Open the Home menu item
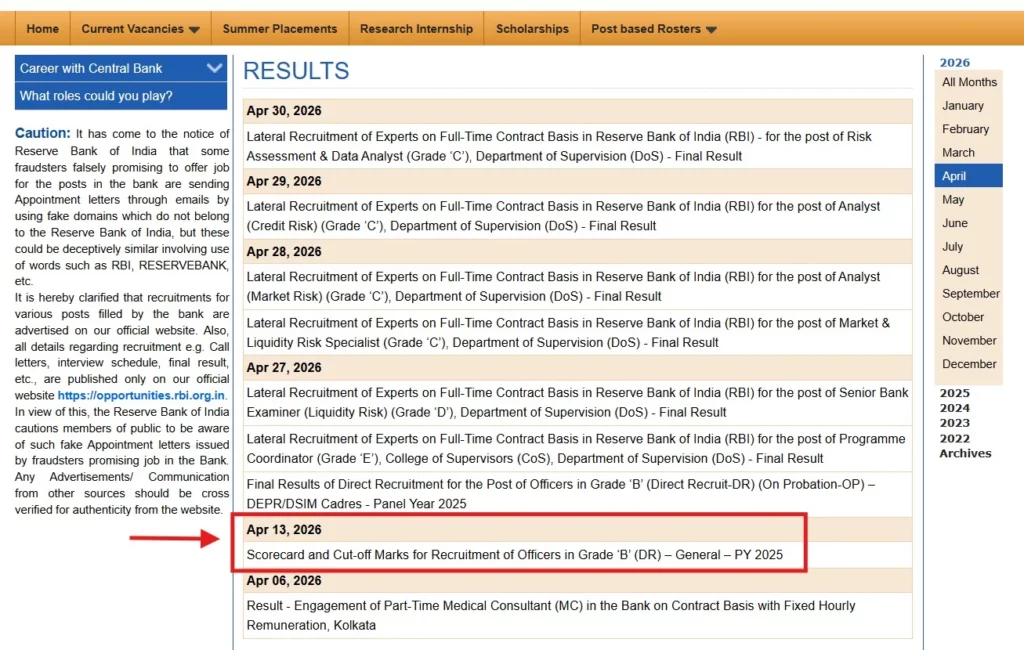 pos(42,29)
